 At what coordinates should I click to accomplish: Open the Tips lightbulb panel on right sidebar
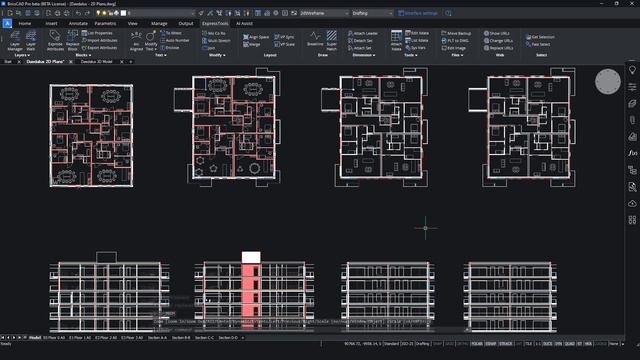[x=632, y=70]
